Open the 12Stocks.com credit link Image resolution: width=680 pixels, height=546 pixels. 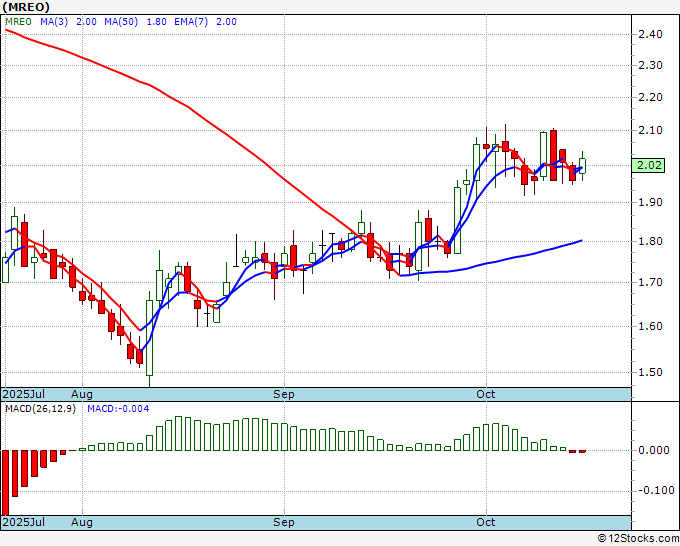coord(638,539)
